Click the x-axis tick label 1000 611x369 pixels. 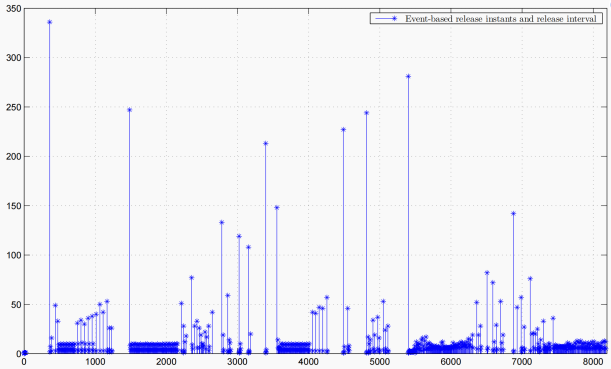pos(95,362)
